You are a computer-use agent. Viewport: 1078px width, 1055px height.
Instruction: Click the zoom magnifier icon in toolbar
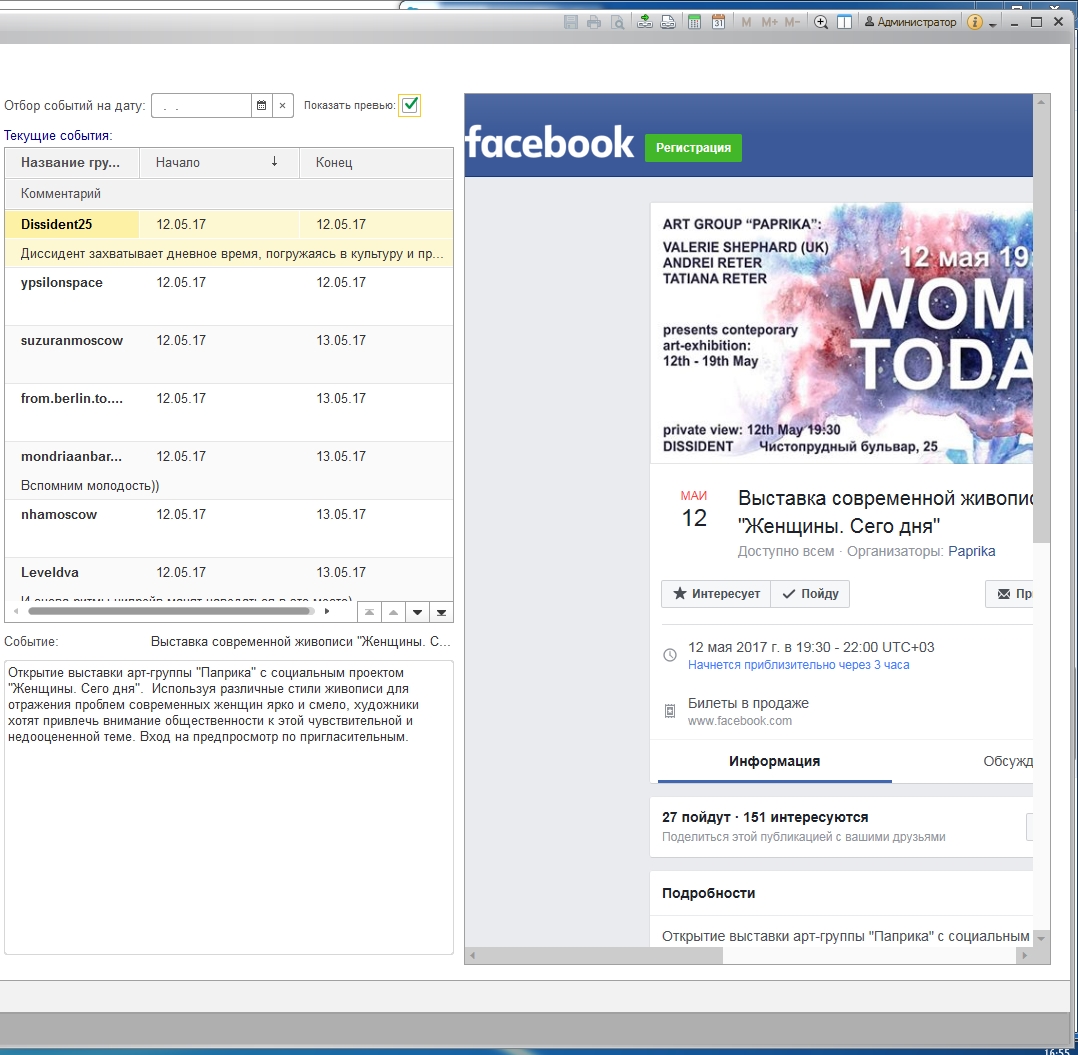coord(821,22)
